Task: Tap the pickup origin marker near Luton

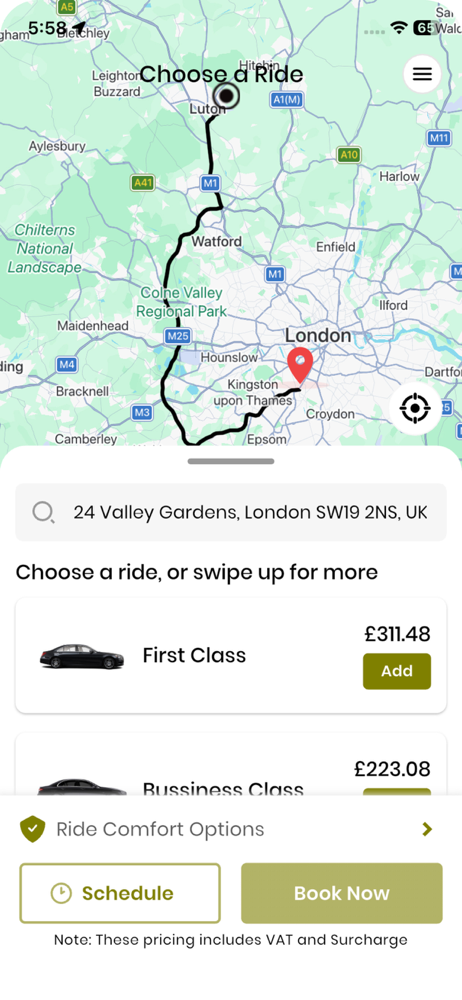Action: (226, 96)
